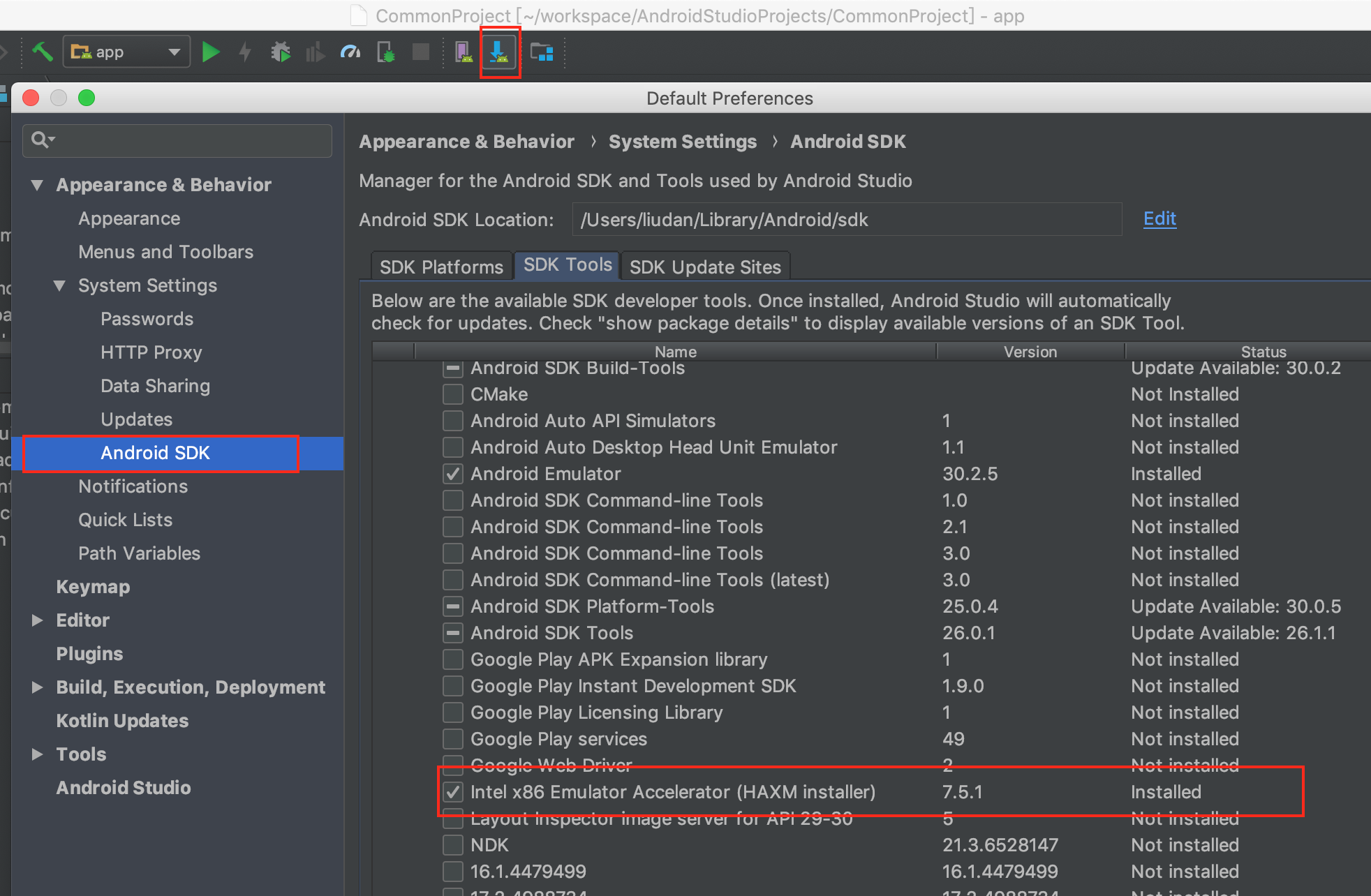Click the Apply Changes lightning icon
1371x896 pixels.
pyautogui.click(x=244, y=51)
